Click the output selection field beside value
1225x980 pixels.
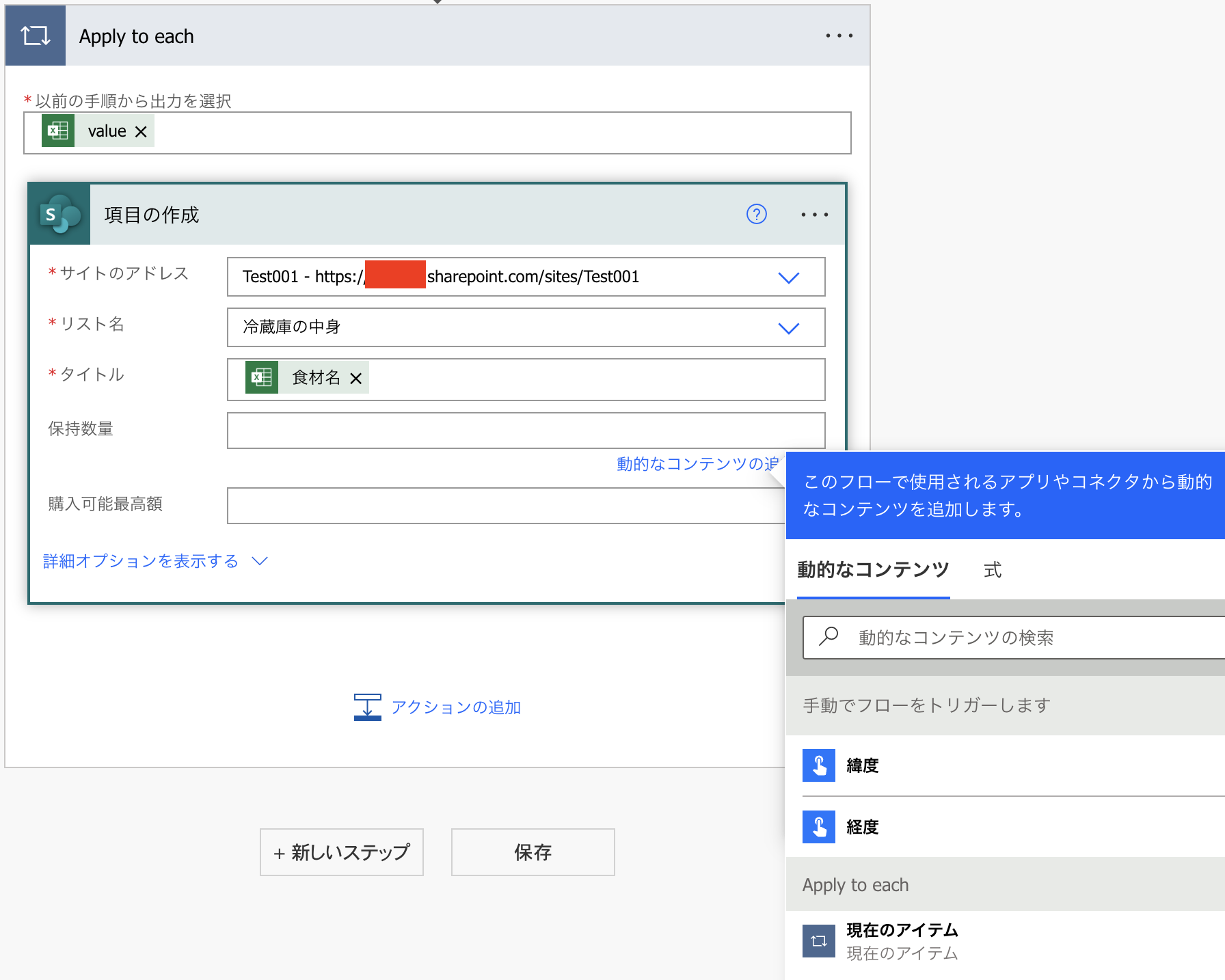[437, 133]
